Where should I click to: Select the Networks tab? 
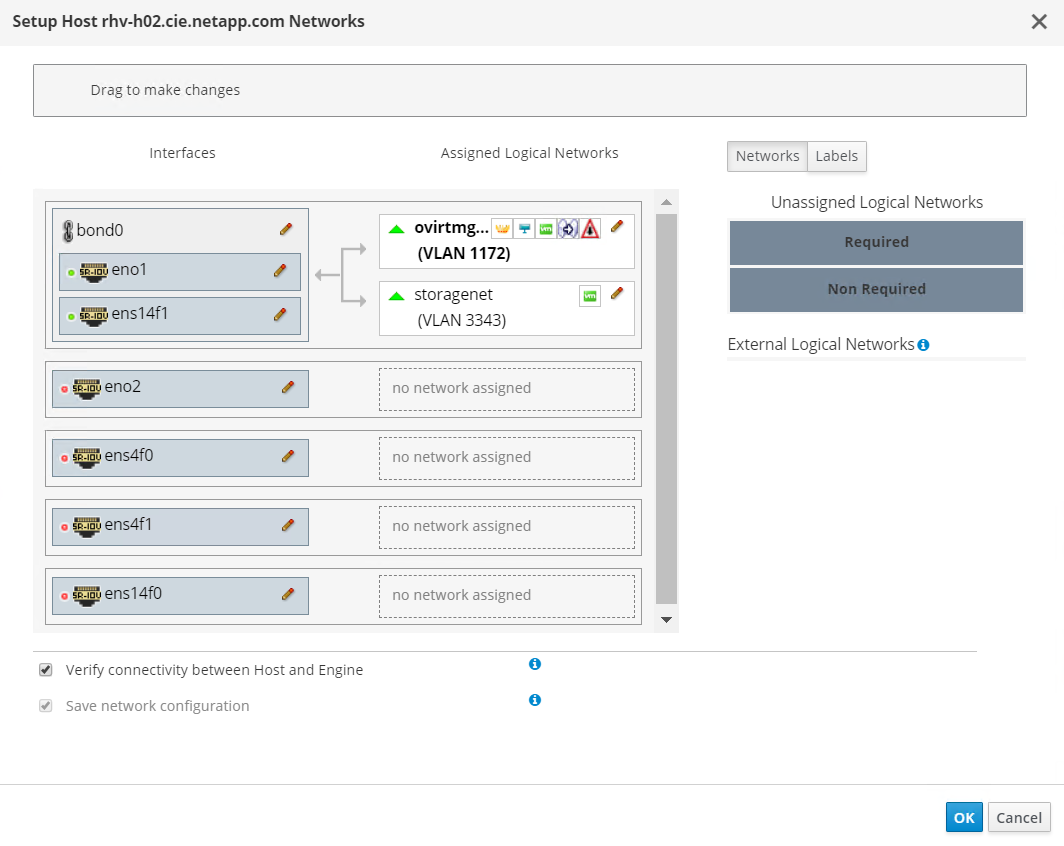pyautogui.click(x=767, y=156)
